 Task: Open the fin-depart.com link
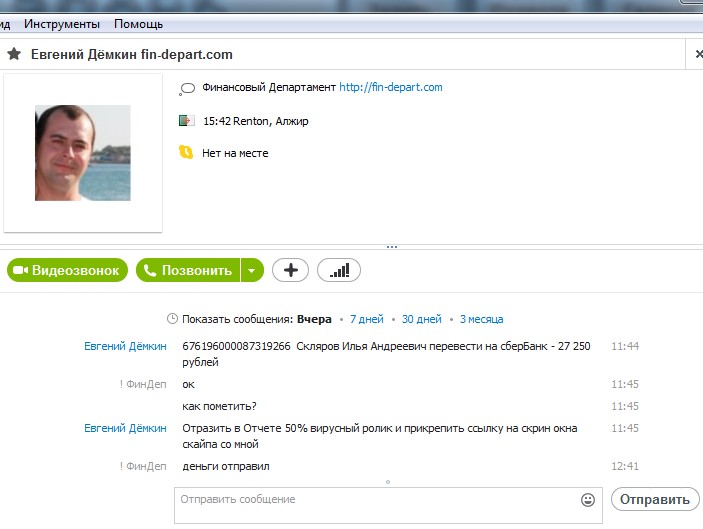pos(391,87)
